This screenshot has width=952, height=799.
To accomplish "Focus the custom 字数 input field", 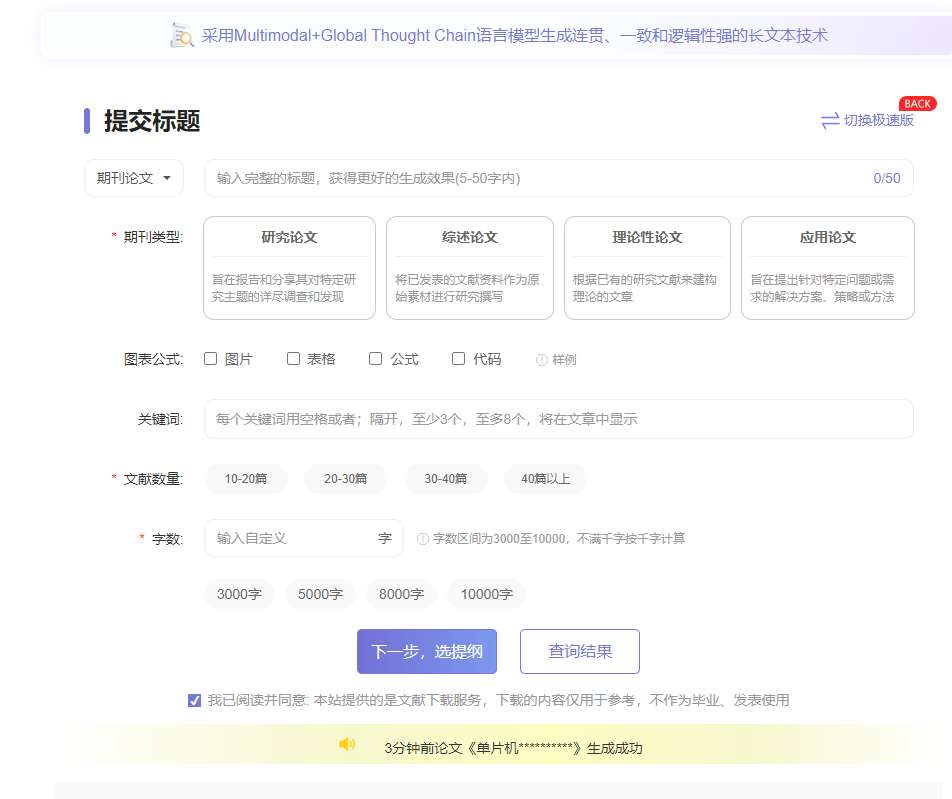I will 304,538.
